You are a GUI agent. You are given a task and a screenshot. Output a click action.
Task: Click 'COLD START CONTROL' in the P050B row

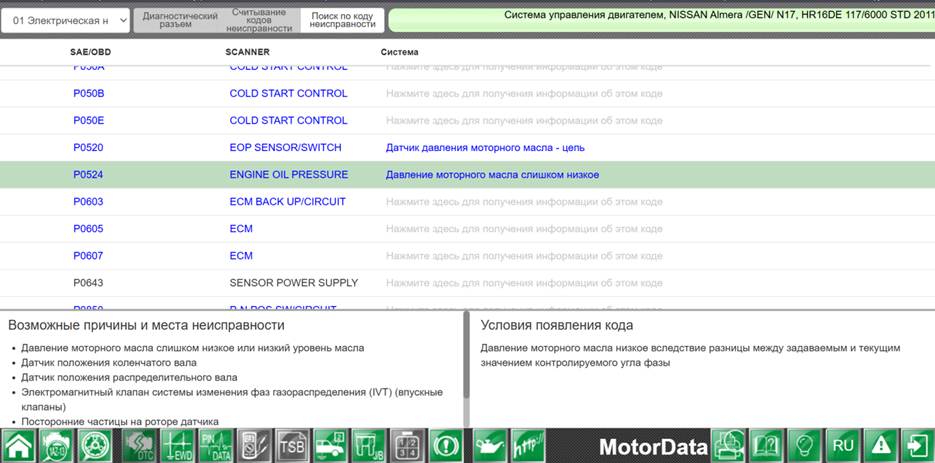[x=288, y=94]
